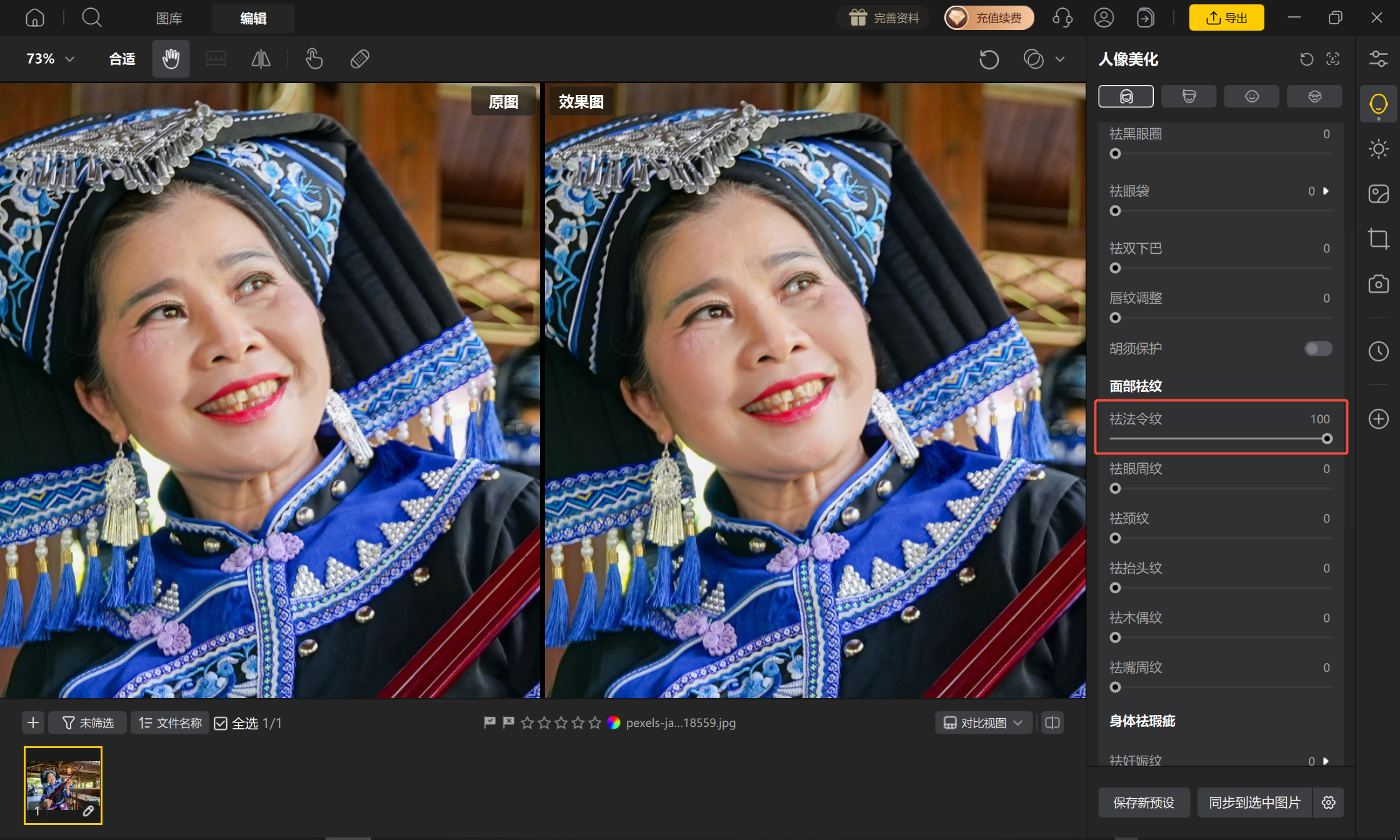The image size is (1400, 840).
Task: Click the customer service headset icon
Action: tap(1062, 17)
